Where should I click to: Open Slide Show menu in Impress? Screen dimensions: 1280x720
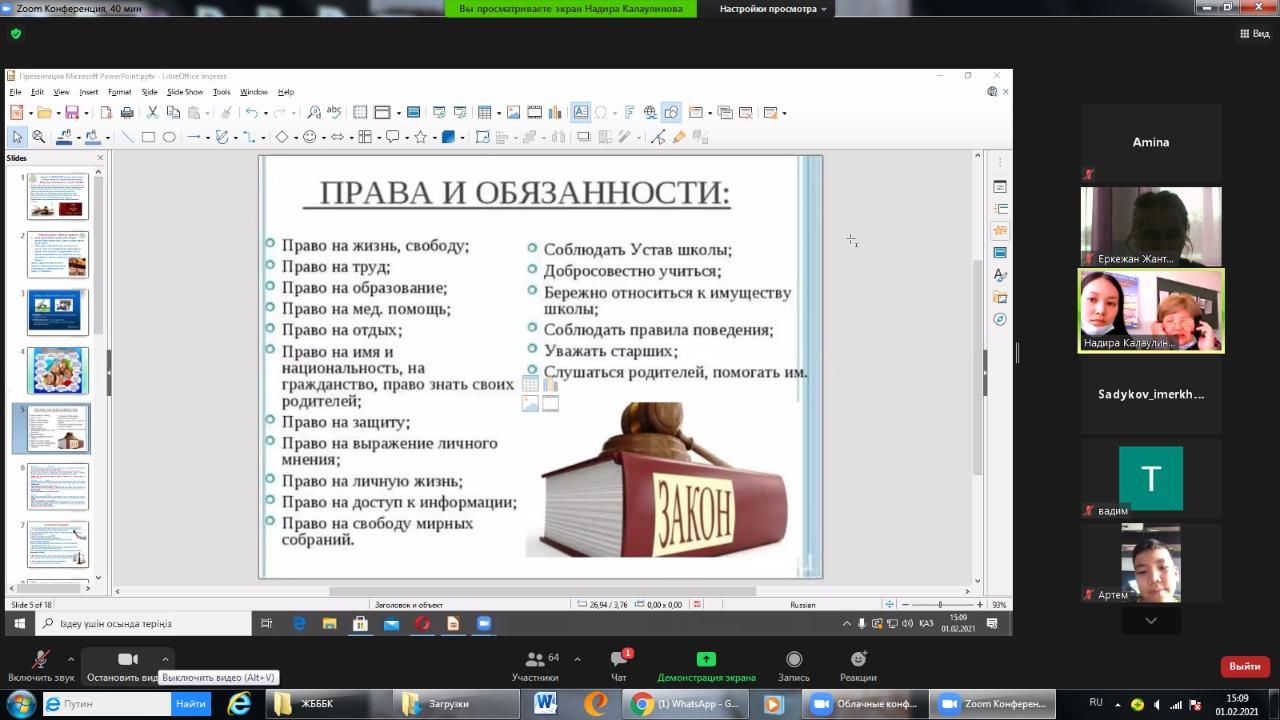coord(185,92)
